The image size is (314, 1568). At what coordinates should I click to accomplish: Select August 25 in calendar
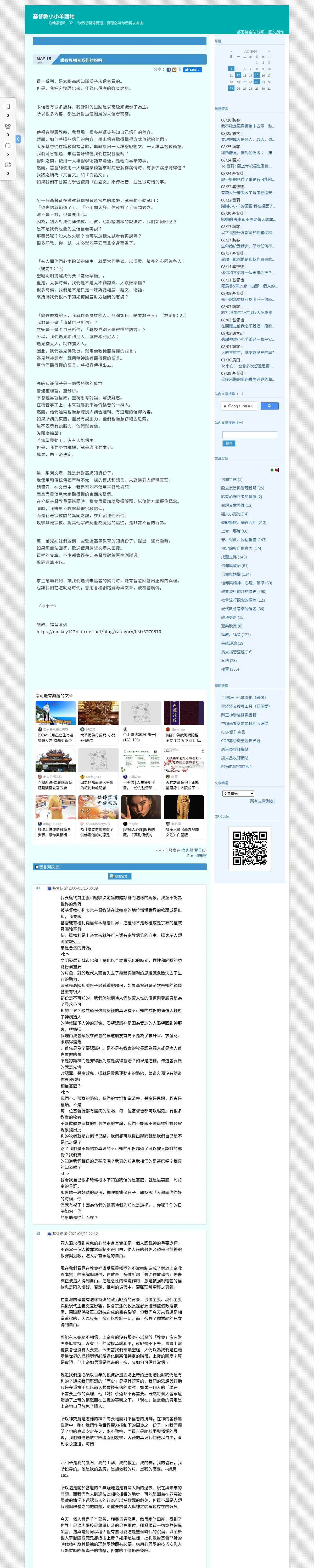point(231,88)
